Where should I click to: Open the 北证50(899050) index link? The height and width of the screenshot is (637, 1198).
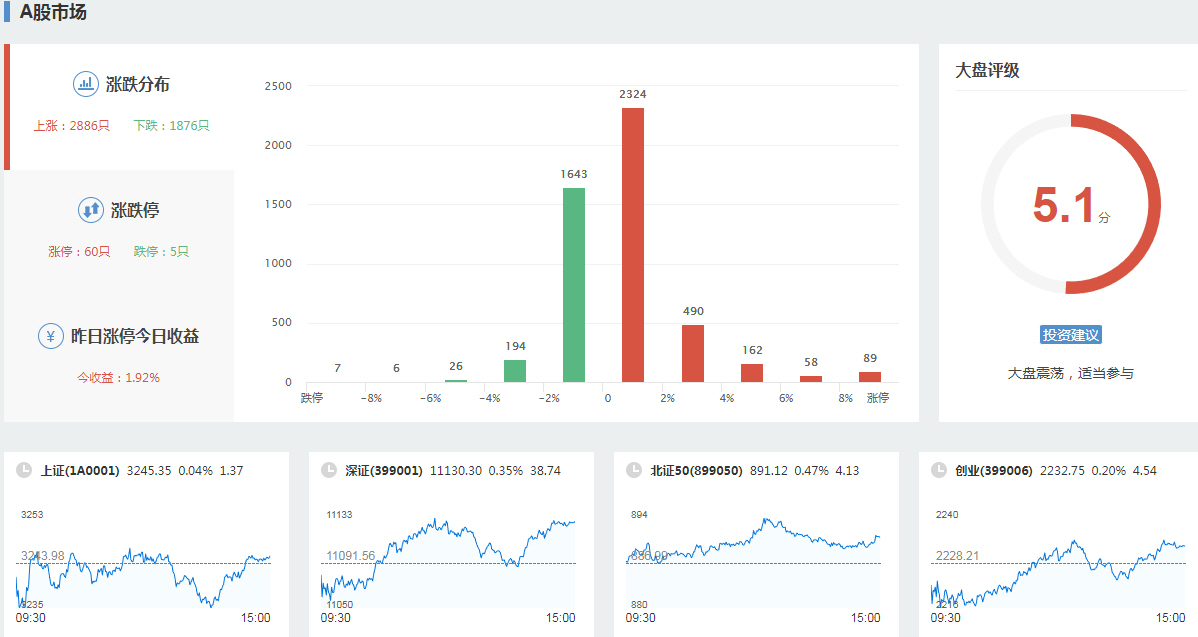point(696,470)
